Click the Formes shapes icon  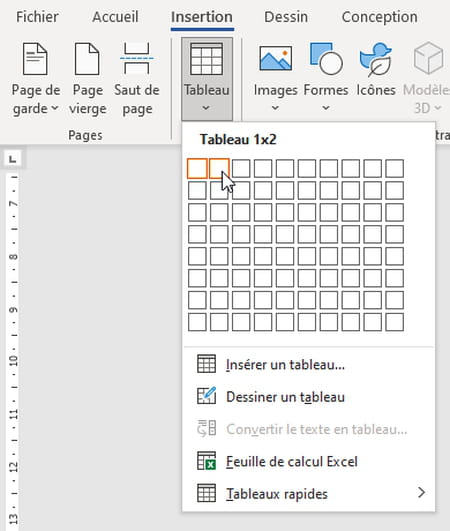pos(326,58)
